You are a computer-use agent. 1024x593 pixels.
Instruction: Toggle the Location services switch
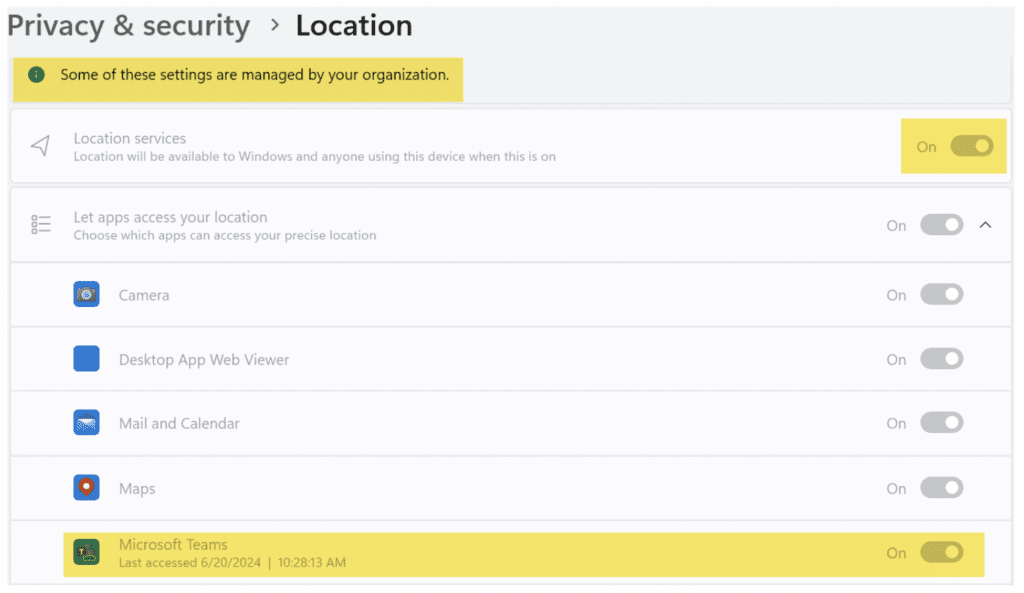point(972,146)
